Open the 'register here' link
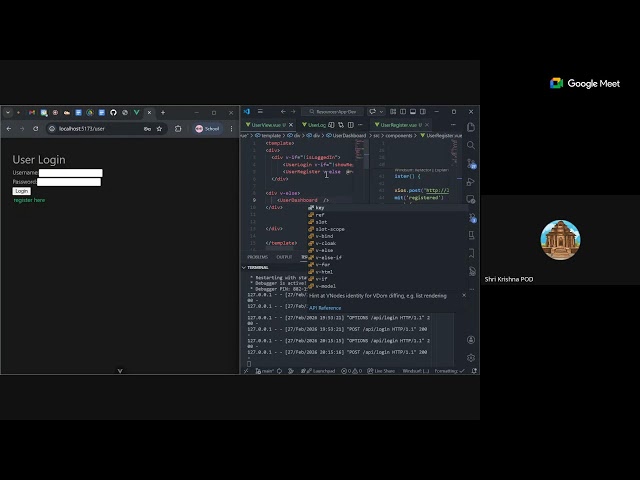Viewport: 640px width, 480px height. click(29, 200)
